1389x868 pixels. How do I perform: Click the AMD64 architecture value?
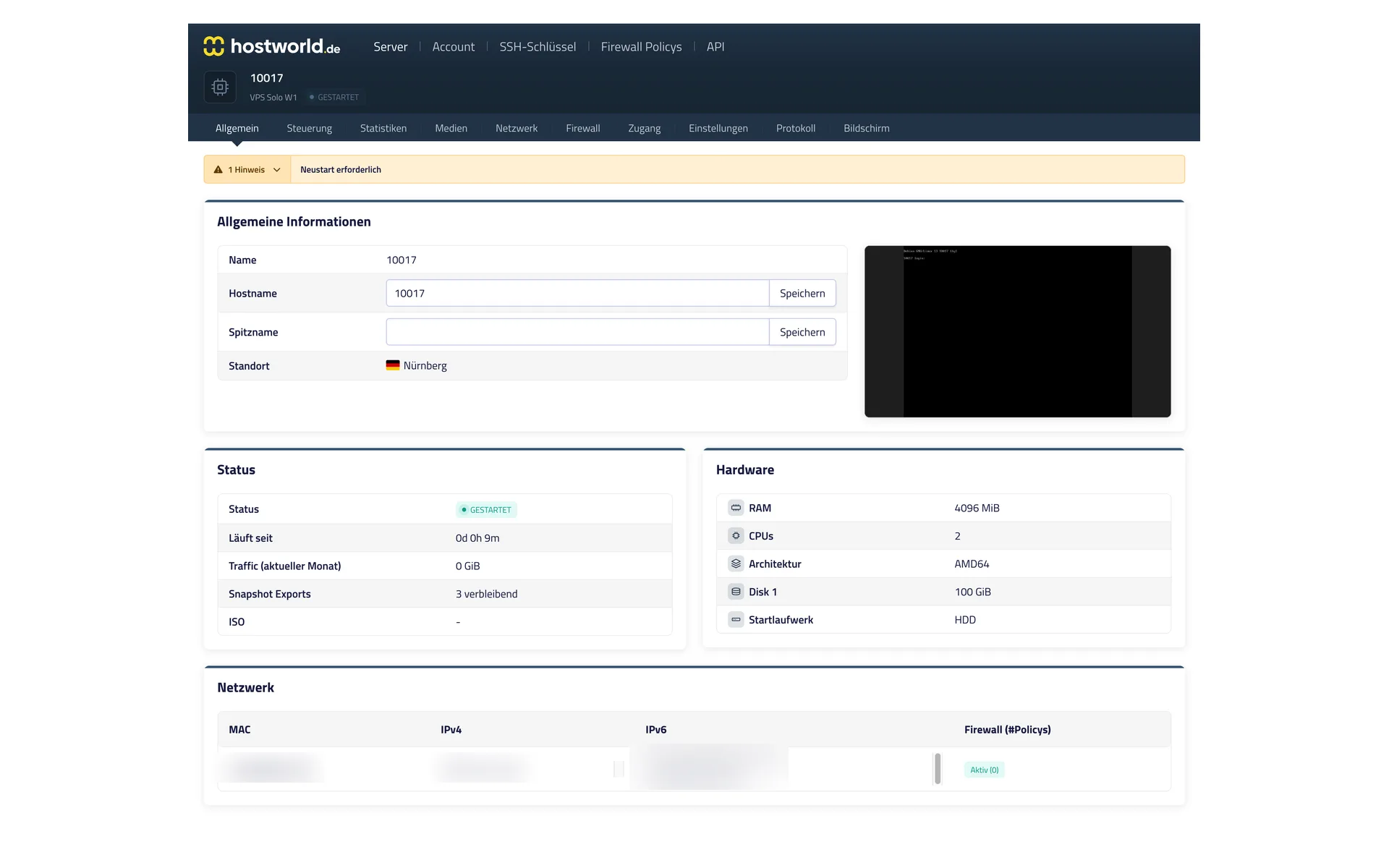972,563
